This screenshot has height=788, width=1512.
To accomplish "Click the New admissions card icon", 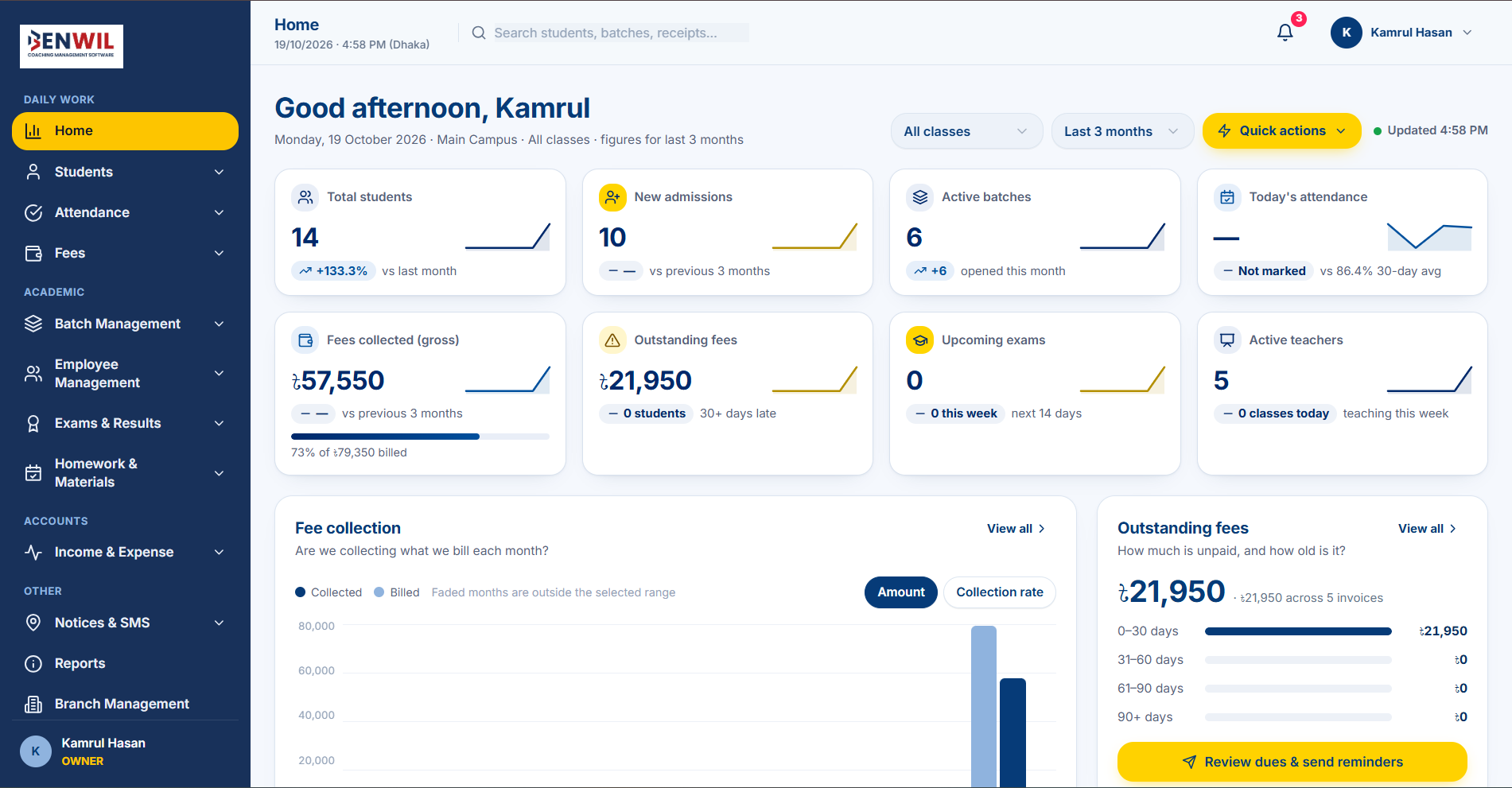I will 612,197.
